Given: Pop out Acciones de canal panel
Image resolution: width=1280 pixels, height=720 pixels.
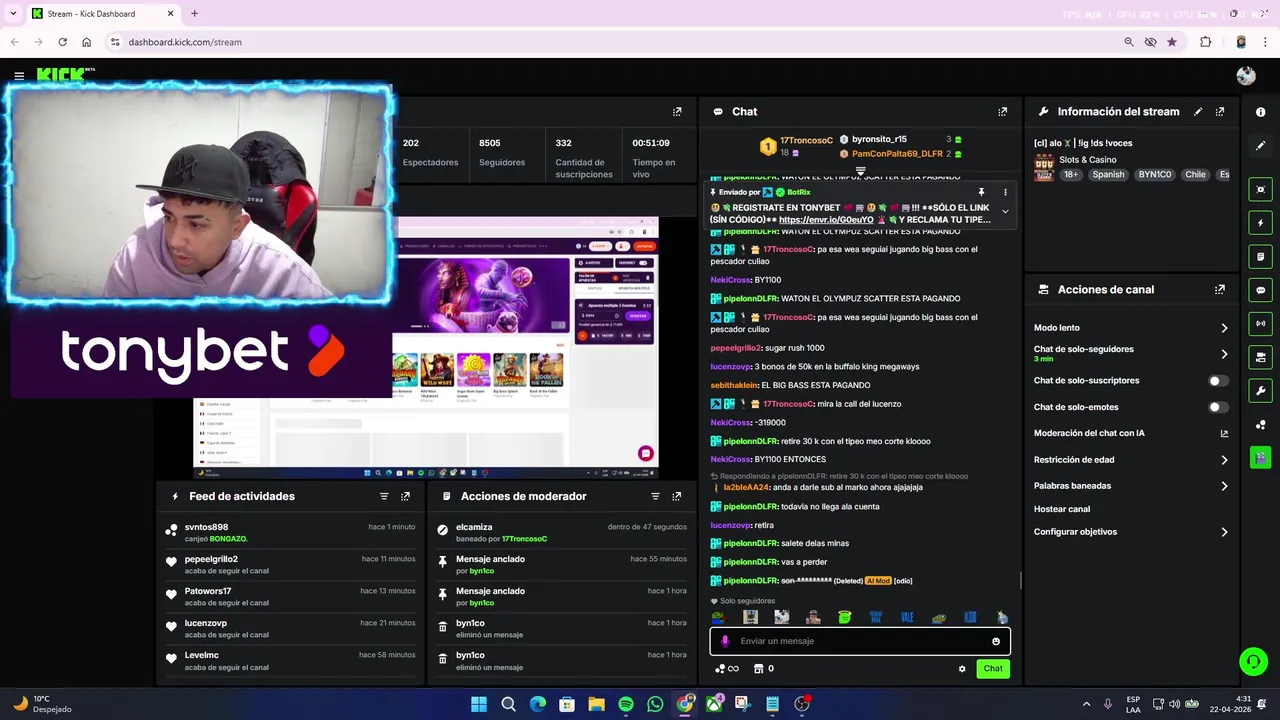Looking at the screenshot, I should [x=1220, y=290].
